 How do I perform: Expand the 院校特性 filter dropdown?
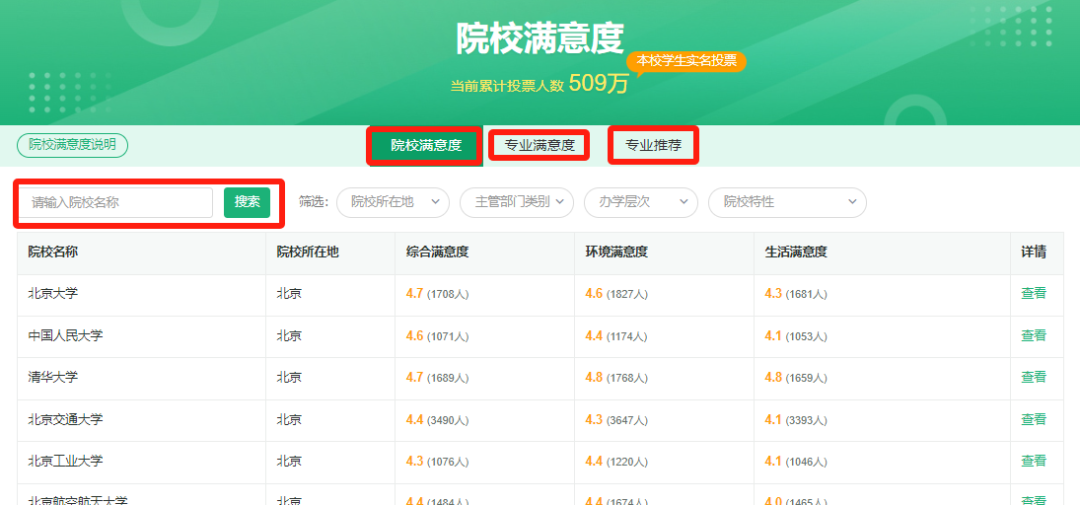coord(787,202)
